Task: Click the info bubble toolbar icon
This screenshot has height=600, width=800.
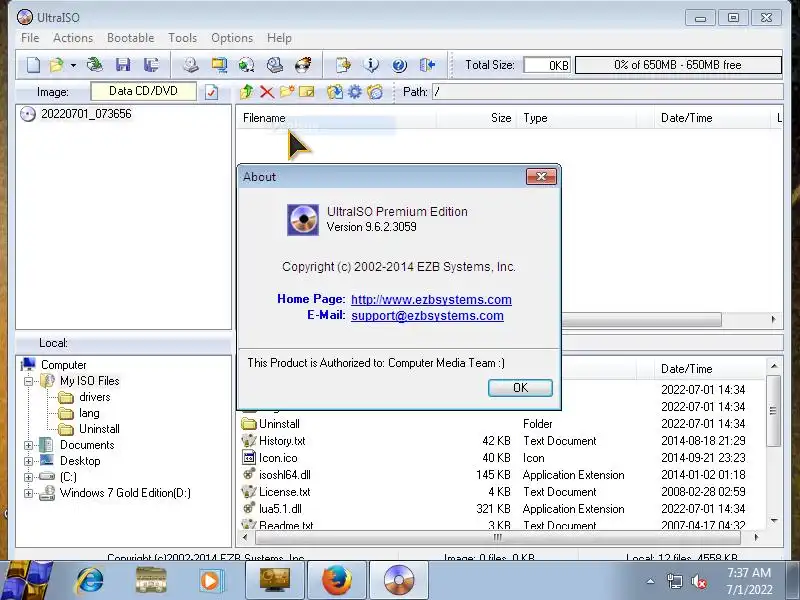Action: click(371, 65)
